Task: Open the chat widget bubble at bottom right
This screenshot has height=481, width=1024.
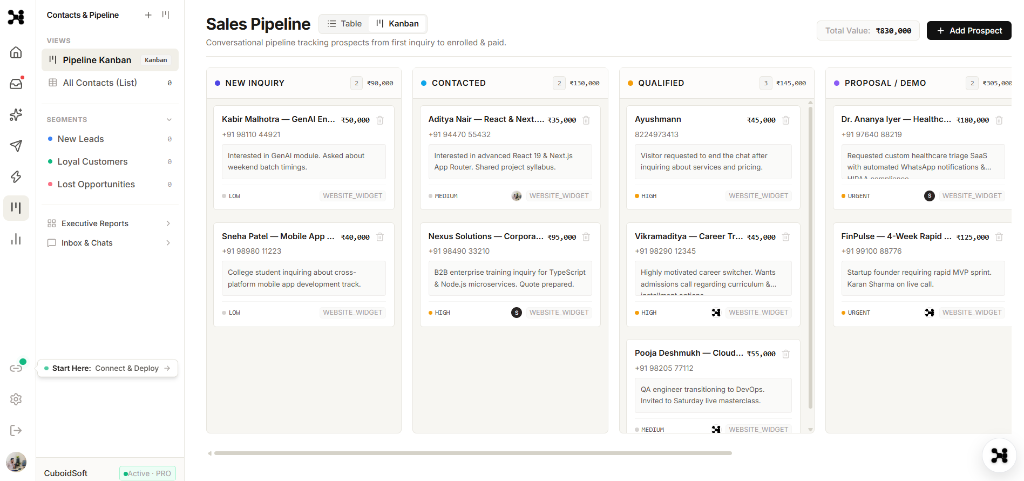Action: (x=999, y=456)
